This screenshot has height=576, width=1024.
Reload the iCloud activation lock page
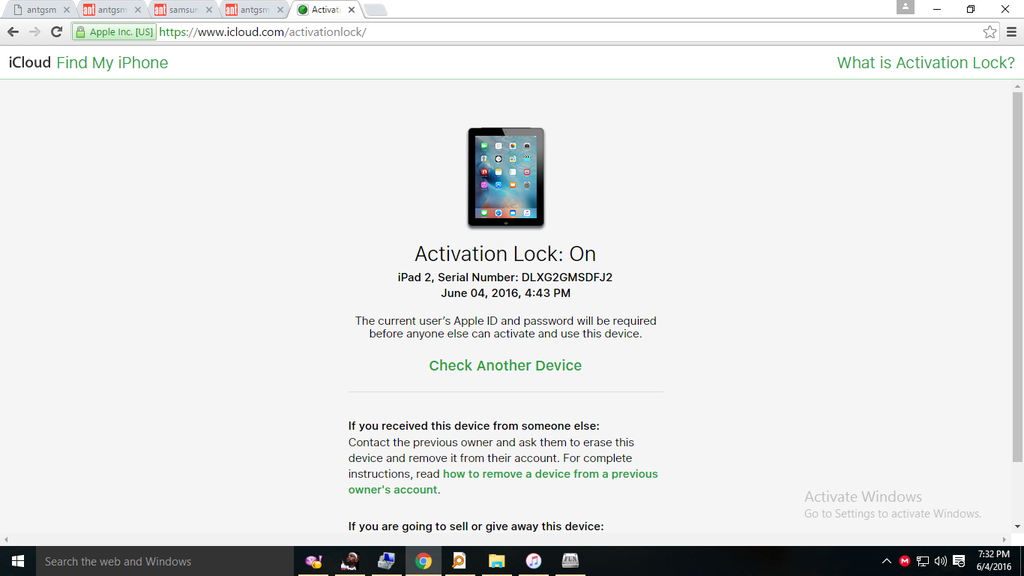[56, 32]
